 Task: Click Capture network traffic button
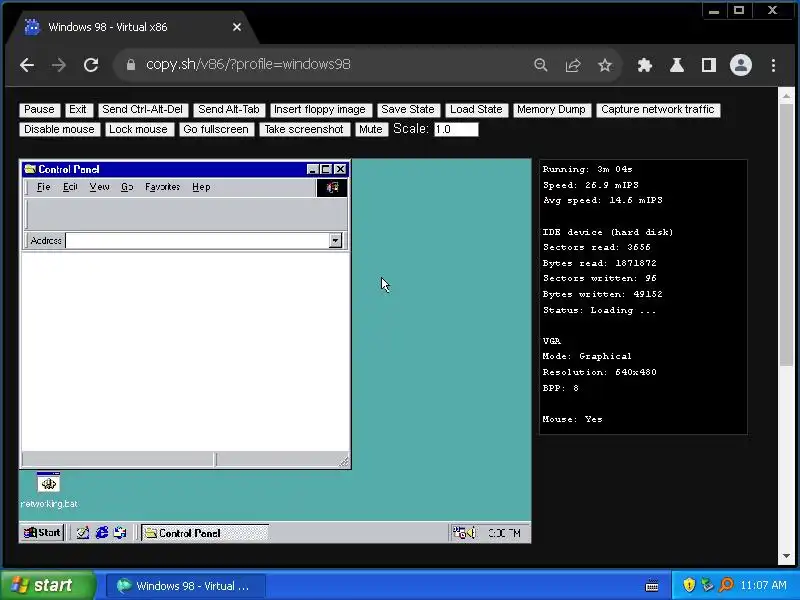point(658,110)
